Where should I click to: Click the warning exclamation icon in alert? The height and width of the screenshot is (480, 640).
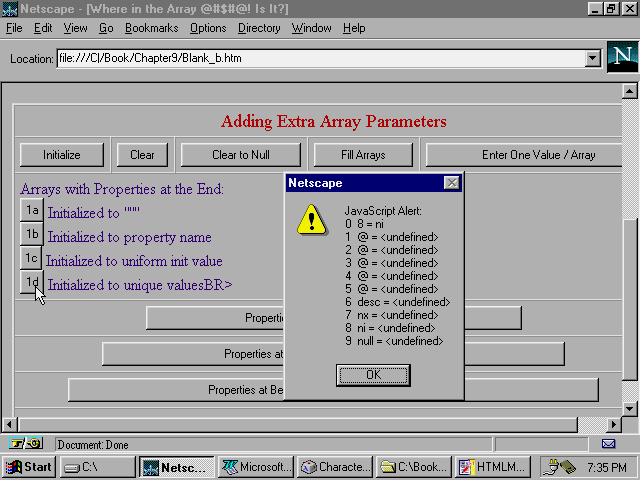[312, 219]
